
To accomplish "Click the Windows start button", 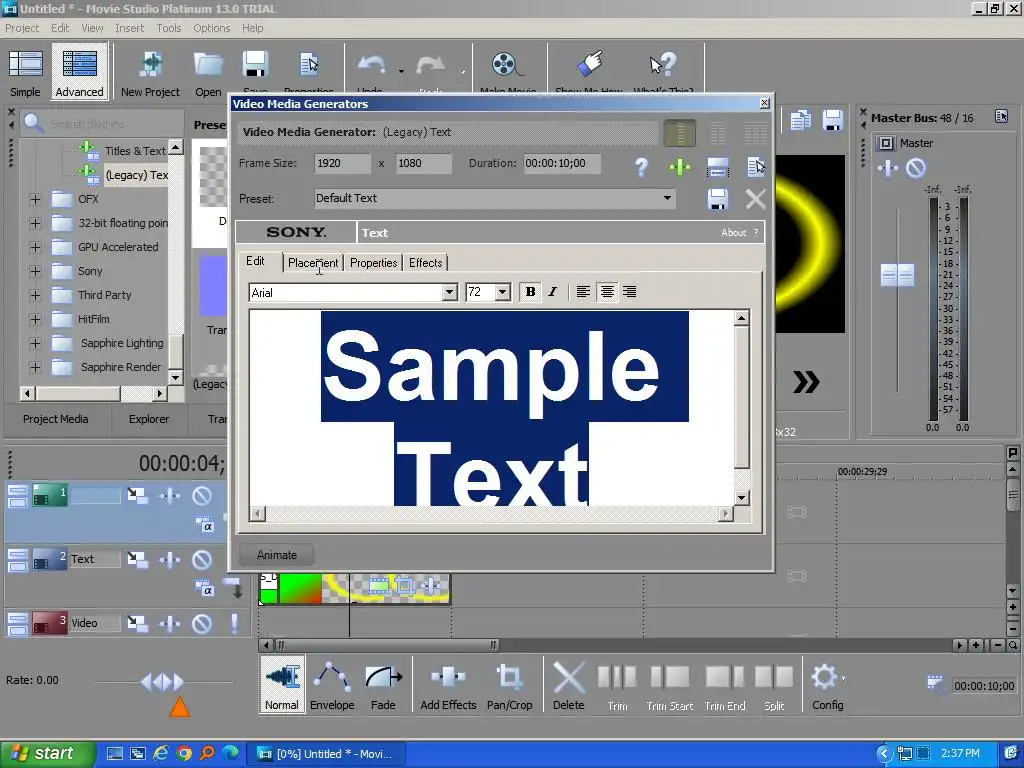I will pos(47,754).
